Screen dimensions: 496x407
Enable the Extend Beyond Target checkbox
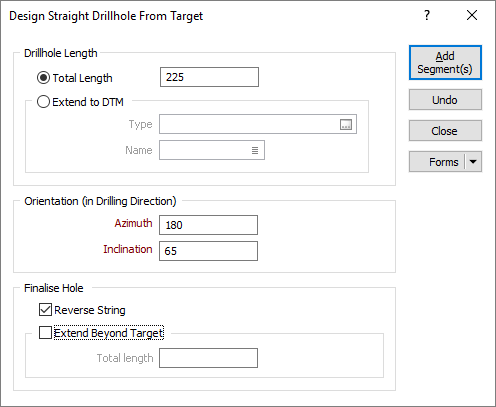pos(45,333)
